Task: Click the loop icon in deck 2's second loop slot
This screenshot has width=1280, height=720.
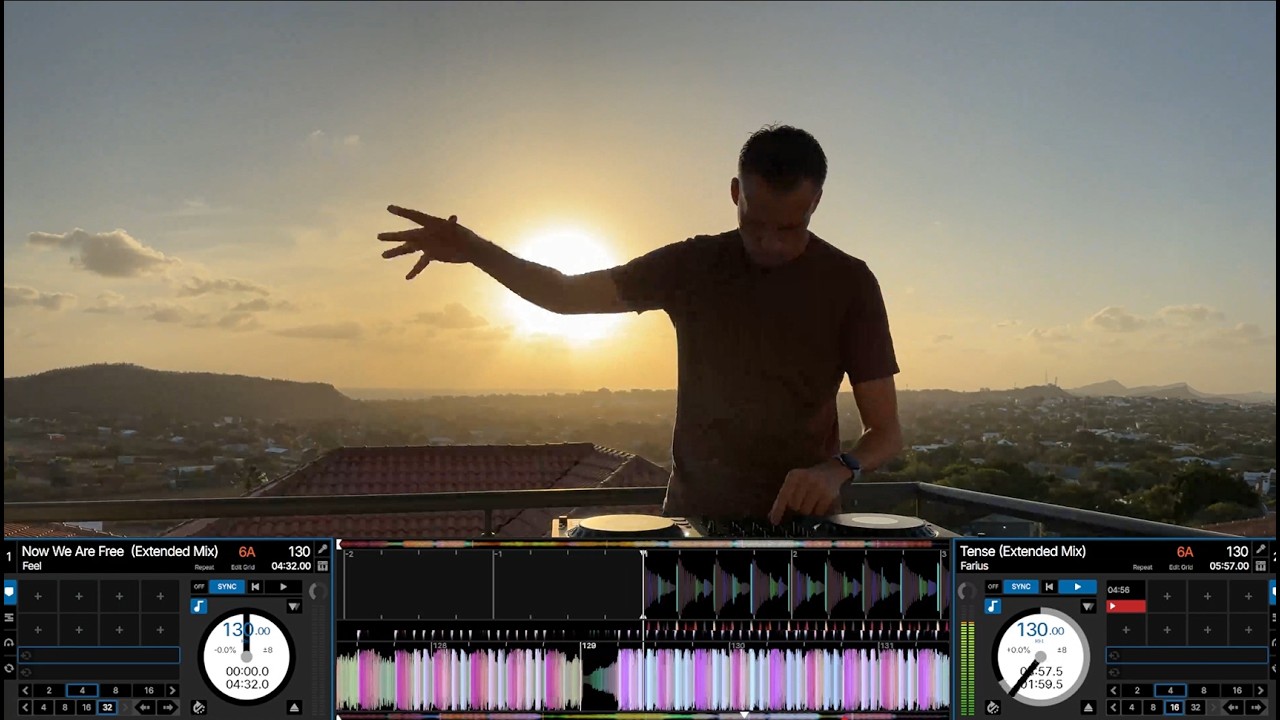Action: click(1114, 672)
